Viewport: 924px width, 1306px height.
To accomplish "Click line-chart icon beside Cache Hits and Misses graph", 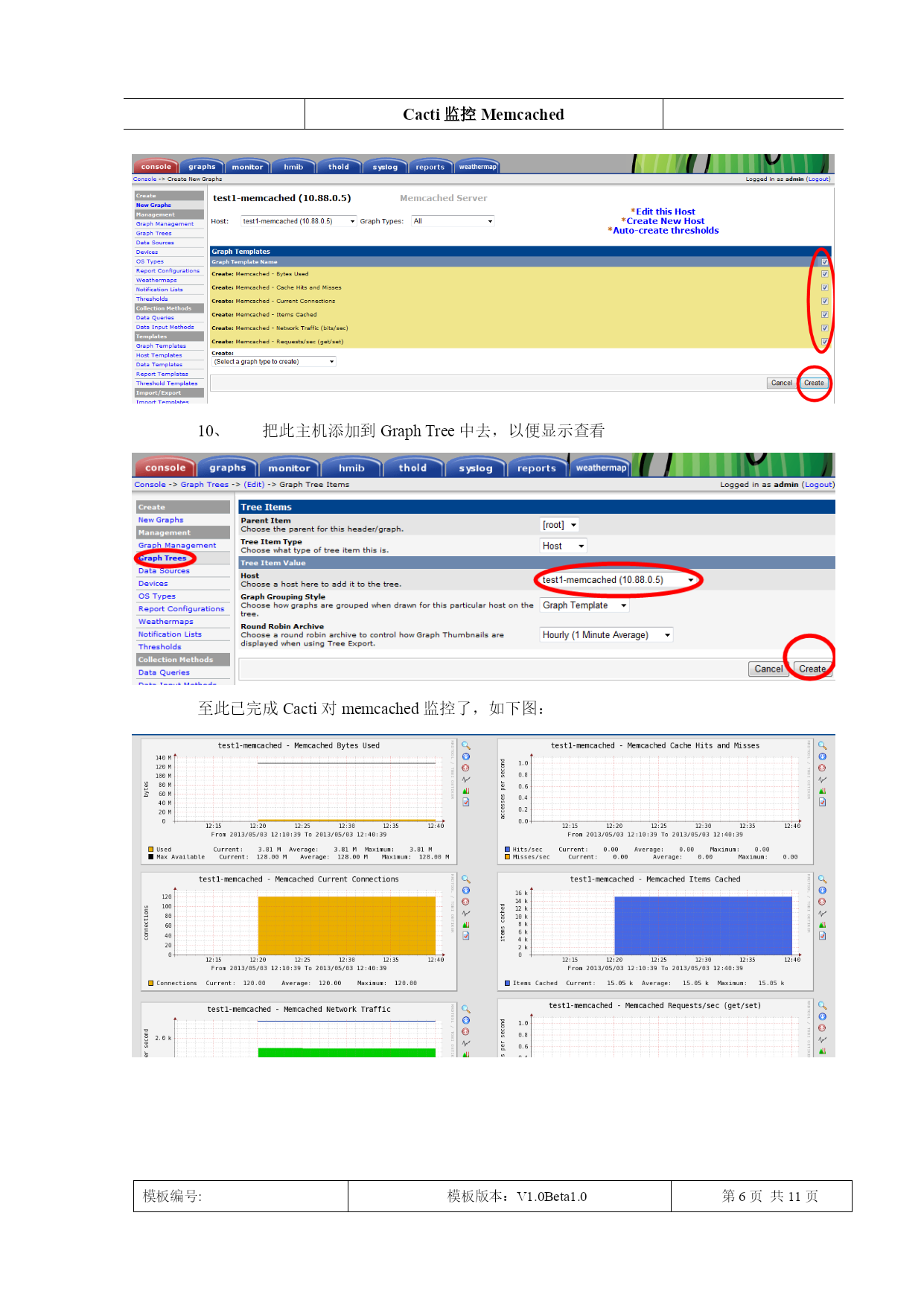I will coord(823,780).
